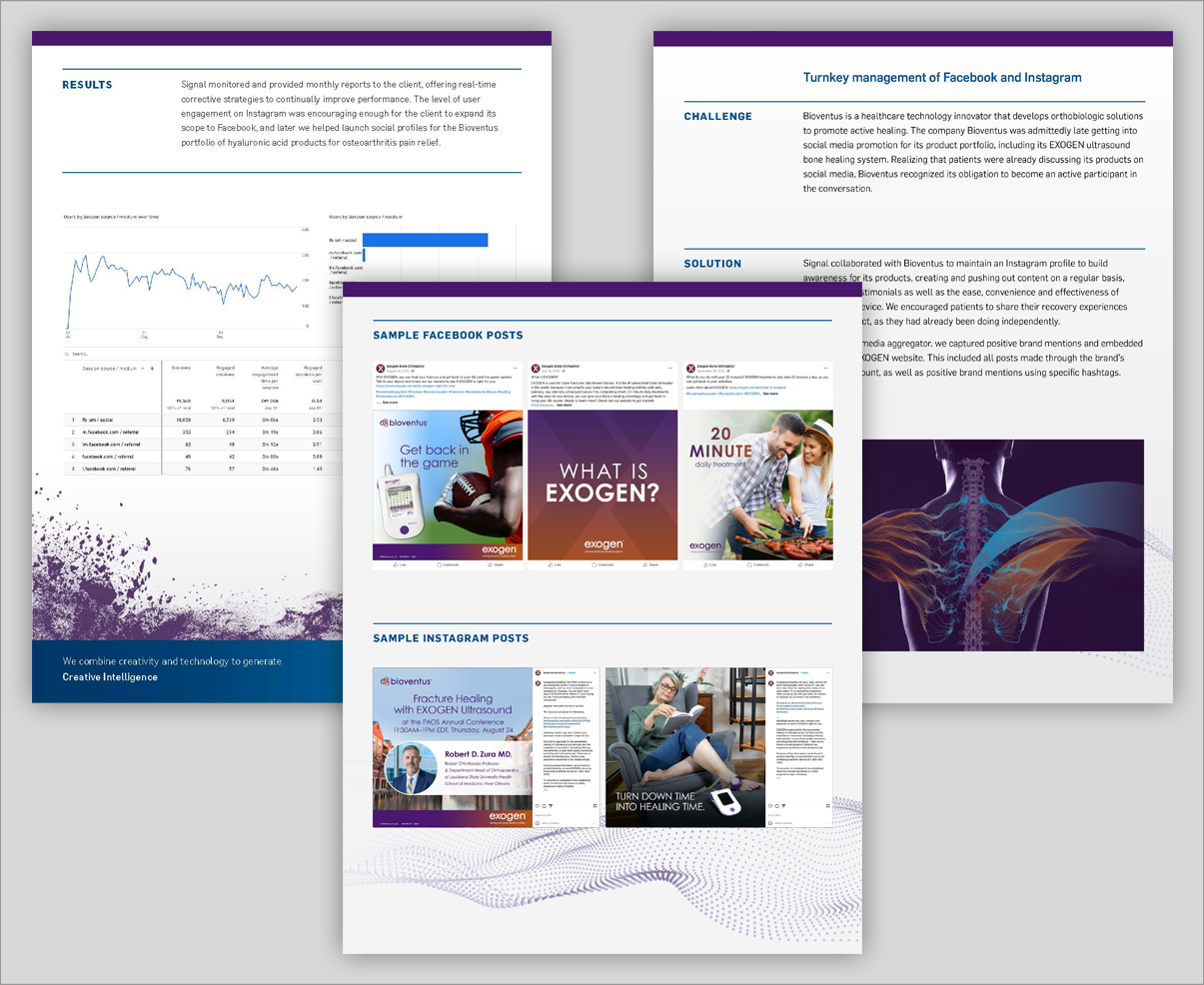Expand 'See more' on 'Get back in the game' post
The width and height of the screenshot is (1204, 985).
390,403
